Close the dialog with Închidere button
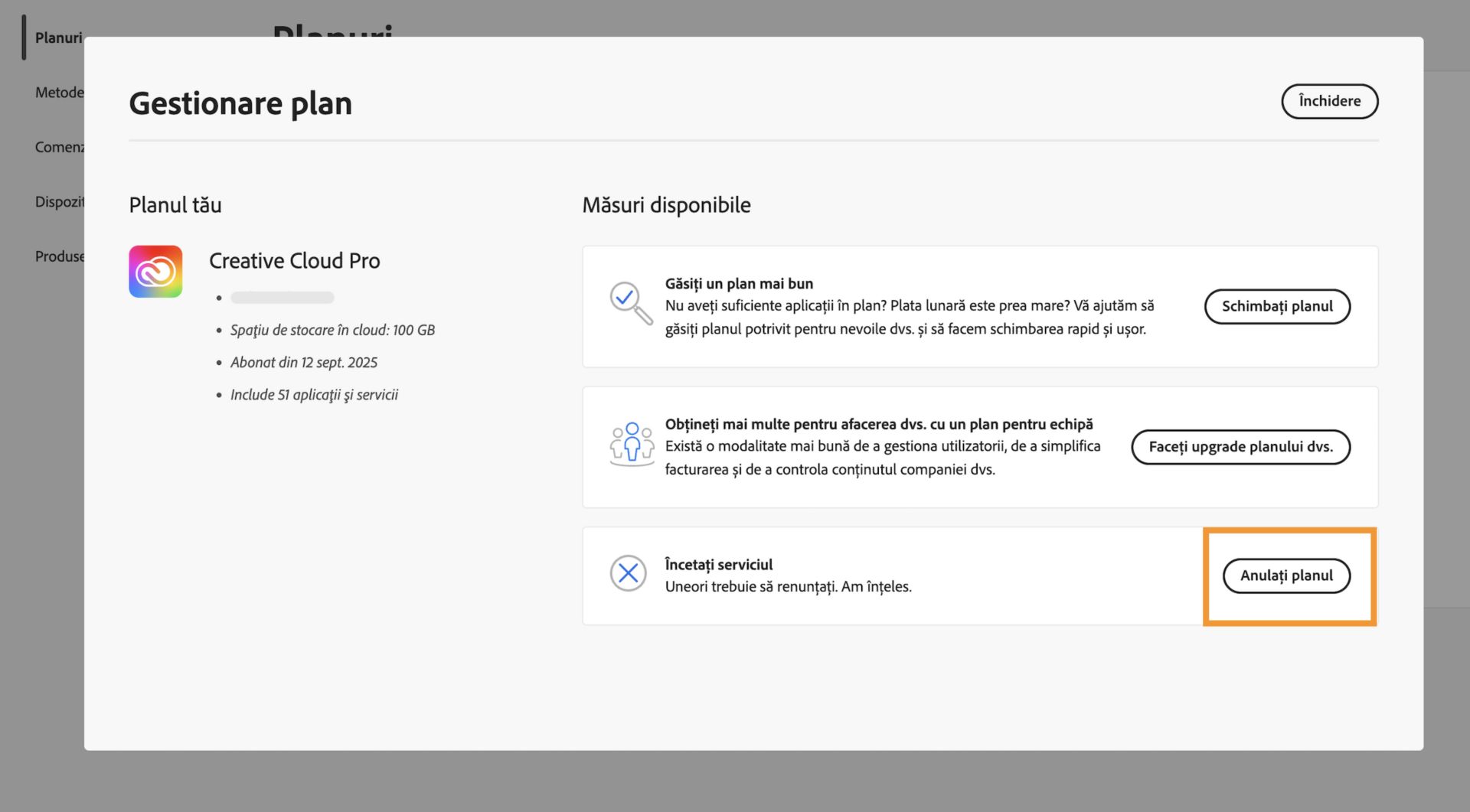The width and height of the screenshot is (1470, 812). [x=1329, y=101]
